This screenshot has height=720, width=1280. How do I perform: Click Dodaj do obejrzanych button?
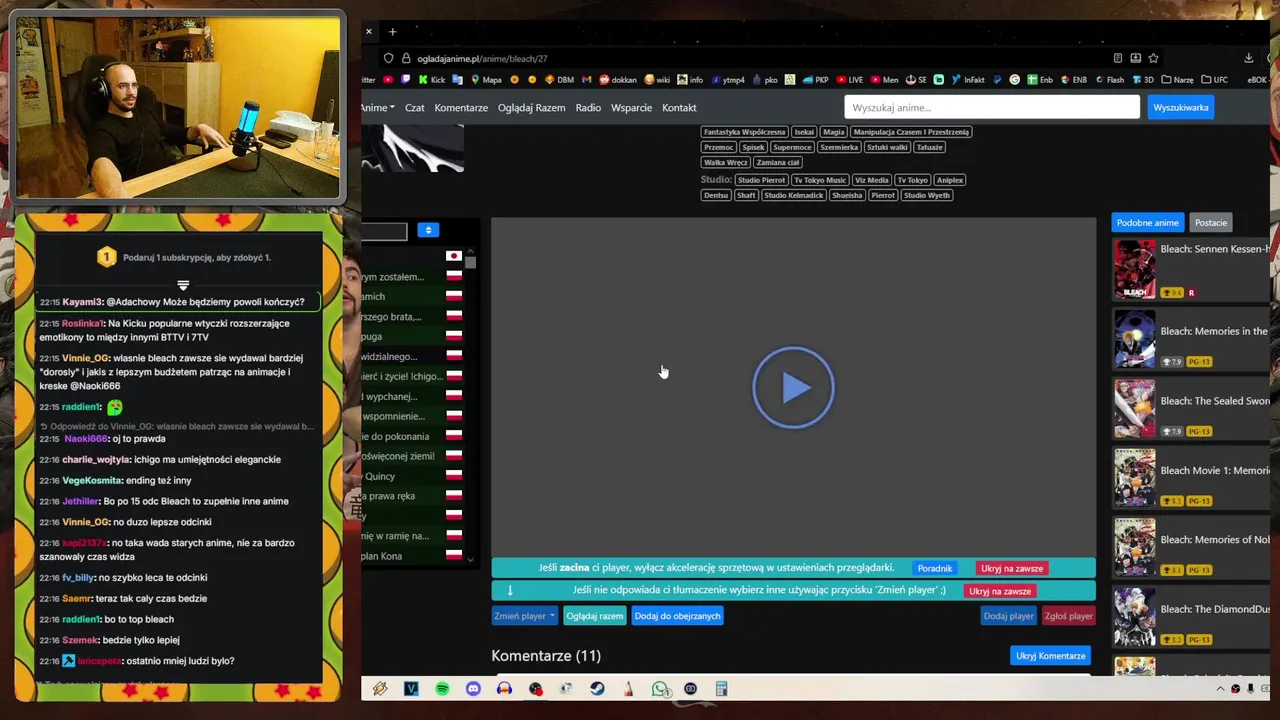[677, 616]
